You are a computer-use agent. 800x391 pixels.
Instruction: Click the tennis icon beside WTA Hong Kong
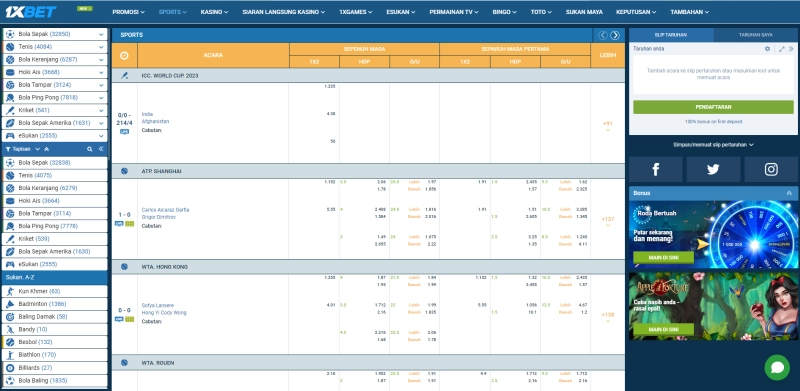point(124,267)
